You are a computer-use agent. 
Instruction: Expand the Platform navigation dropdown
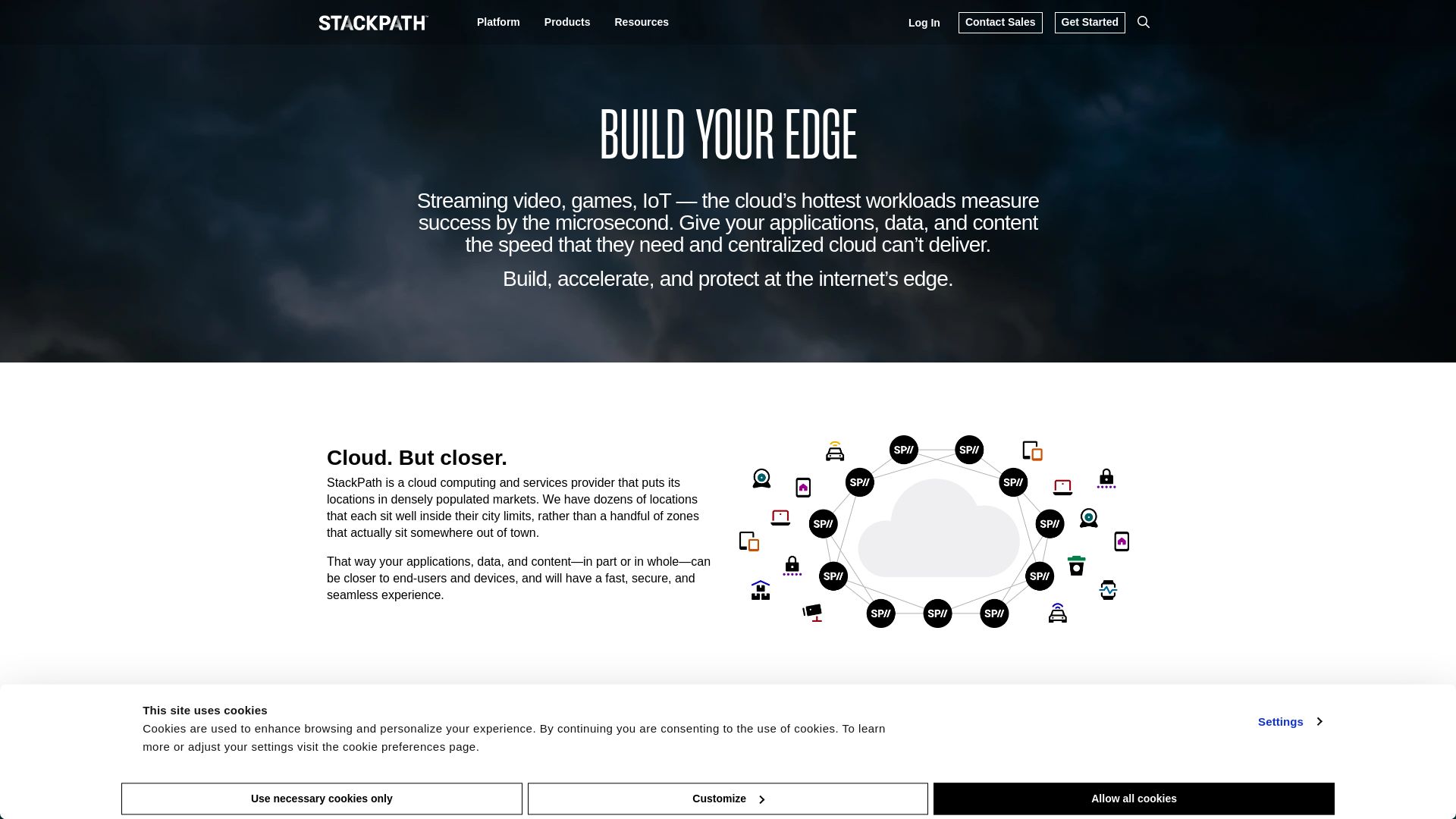[x=498, y=22]
